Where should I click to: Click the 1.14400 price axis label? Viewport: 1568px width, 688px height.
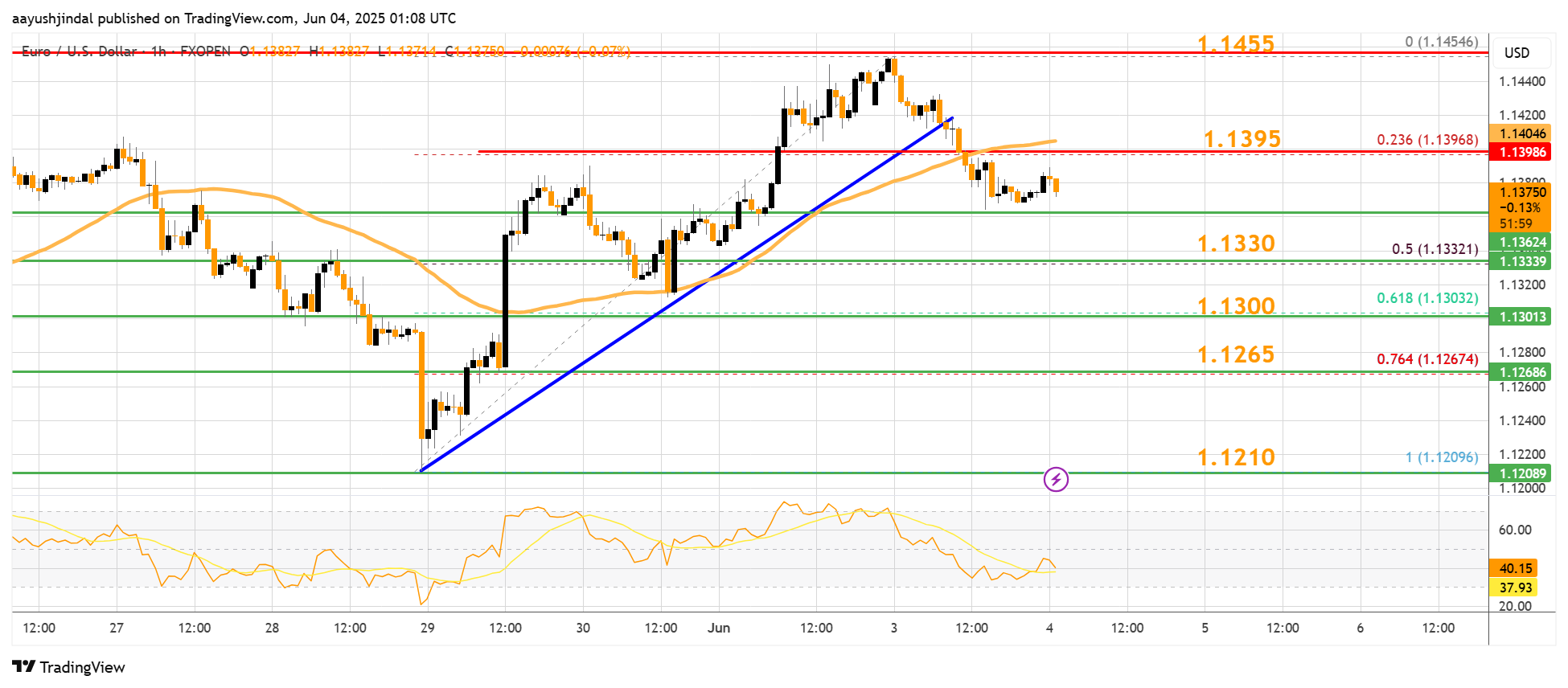pos(1521,81)
